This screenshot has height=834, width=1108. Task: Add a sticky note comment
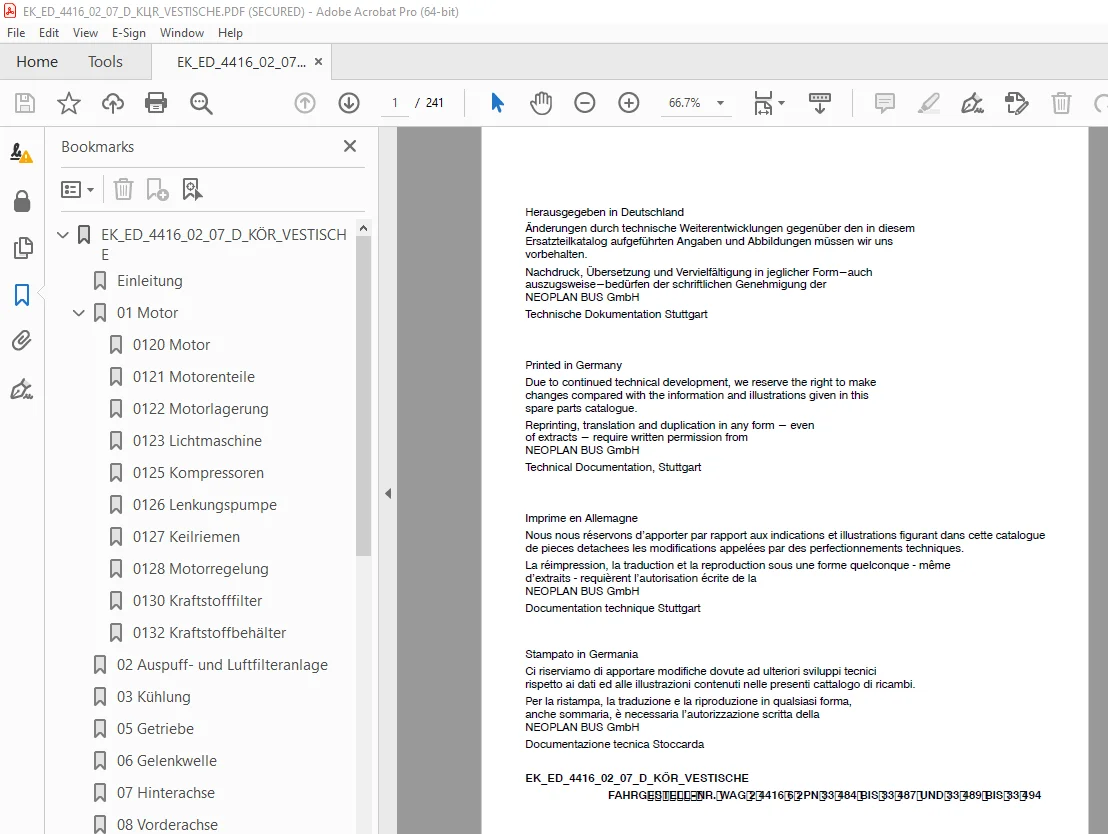click(x=885, y=103)
